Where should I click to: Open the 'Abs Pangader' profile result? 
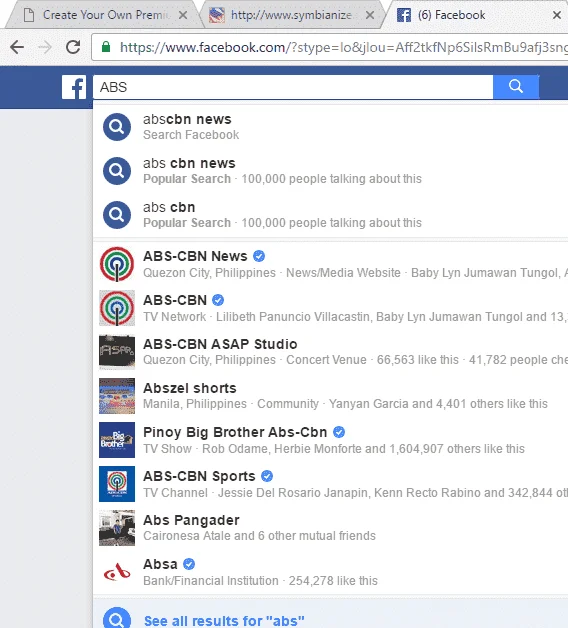click(x=330, y=528)
